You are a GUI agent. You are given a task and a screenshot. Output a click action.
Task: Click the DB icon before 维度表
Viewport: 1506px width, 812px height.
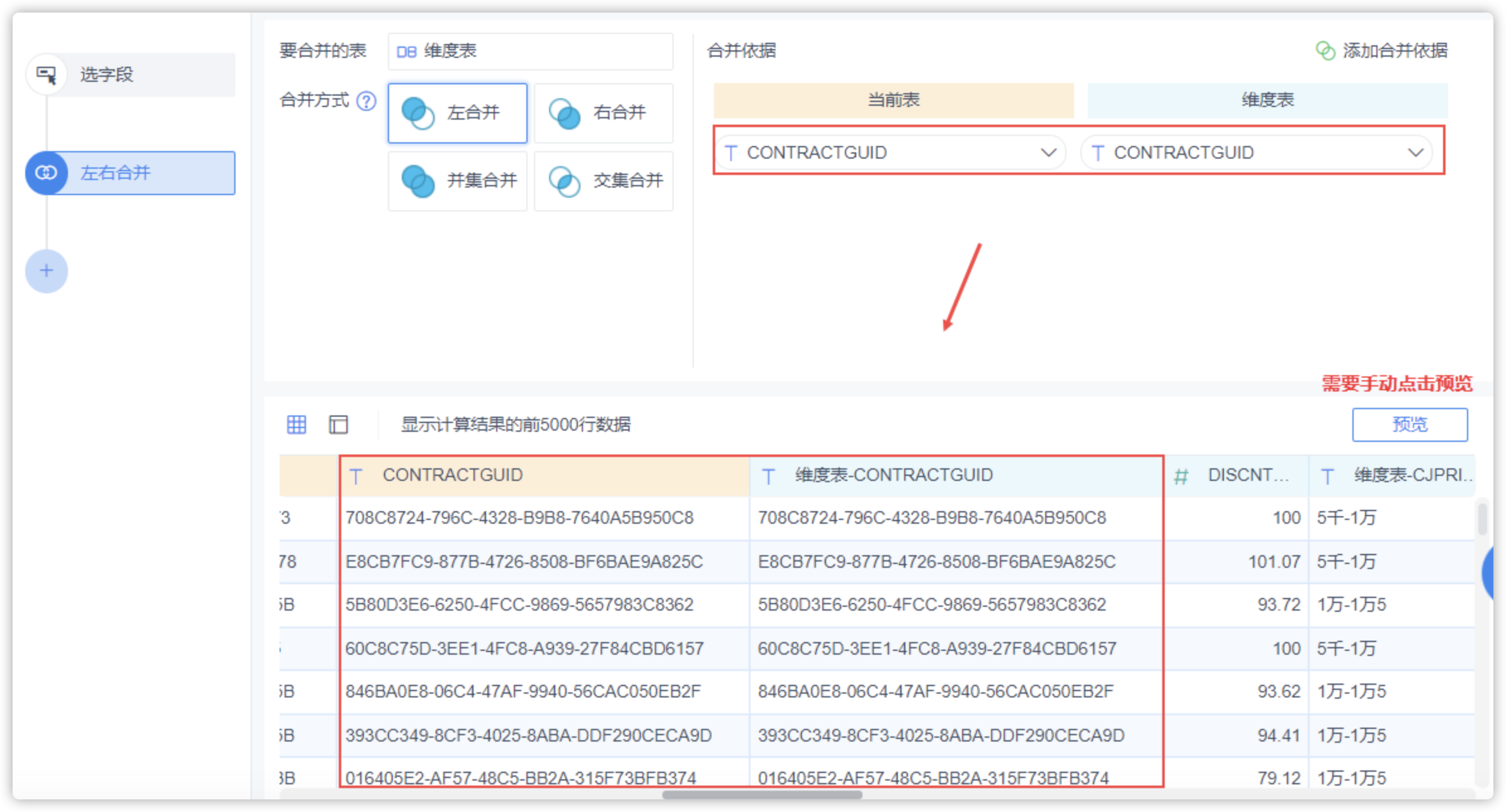[x=407, y=52]
